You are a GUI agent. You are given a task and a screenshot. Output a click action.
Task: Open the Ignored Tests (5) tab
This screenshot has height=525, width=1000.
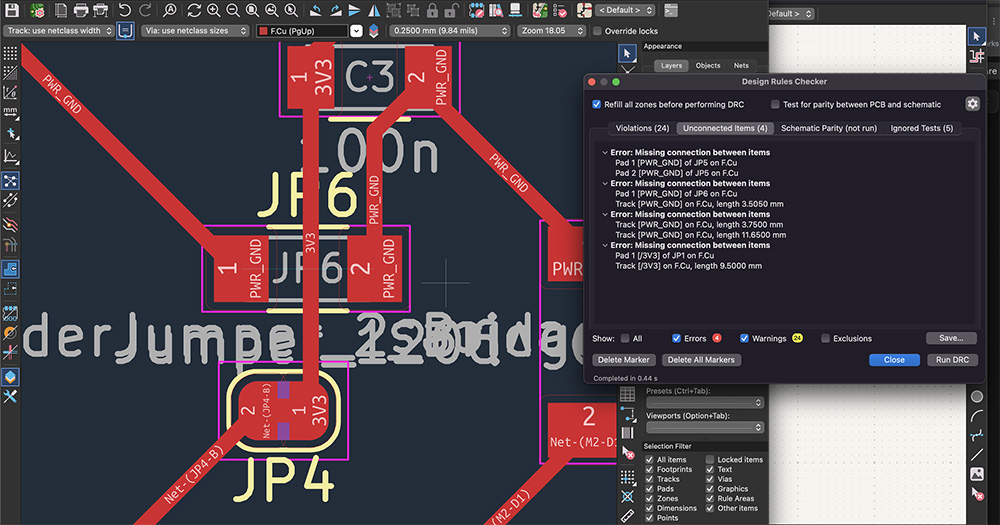point(922,128)
